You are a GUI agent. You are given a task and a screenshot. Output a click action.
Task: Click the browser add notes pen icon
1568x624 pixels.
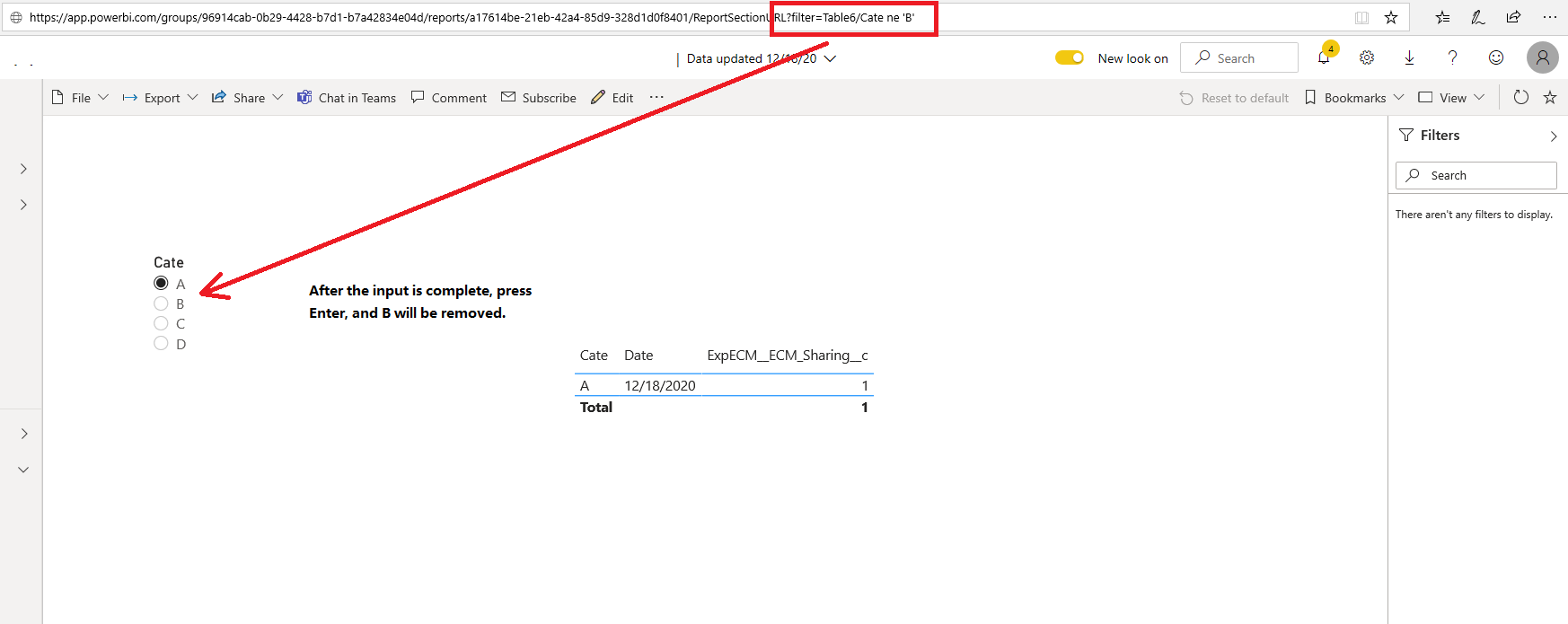click(x=1478, y=17)
